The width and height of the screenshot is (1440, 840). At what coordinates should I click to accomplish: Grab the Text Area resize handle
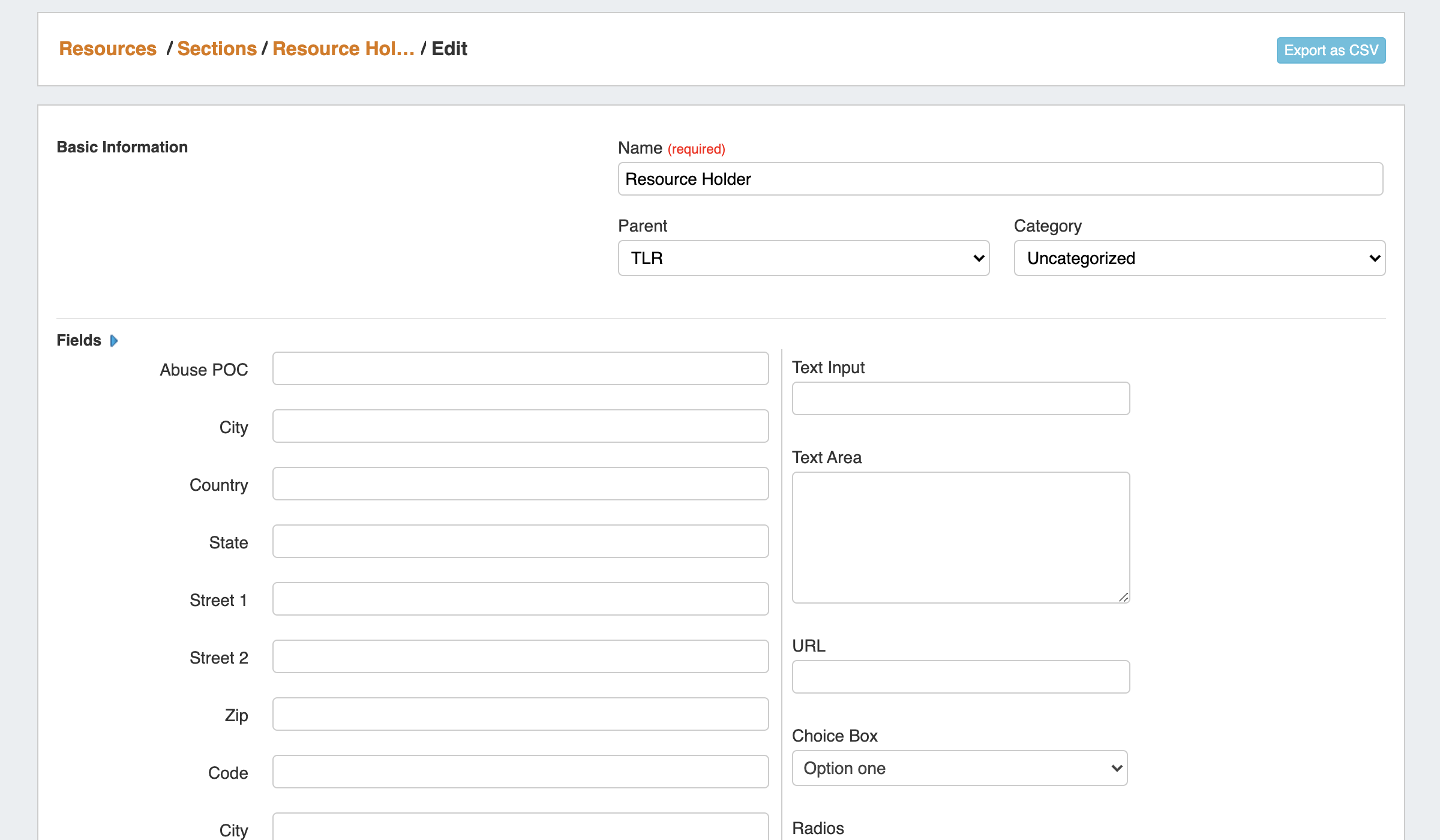coord(1123,597)
